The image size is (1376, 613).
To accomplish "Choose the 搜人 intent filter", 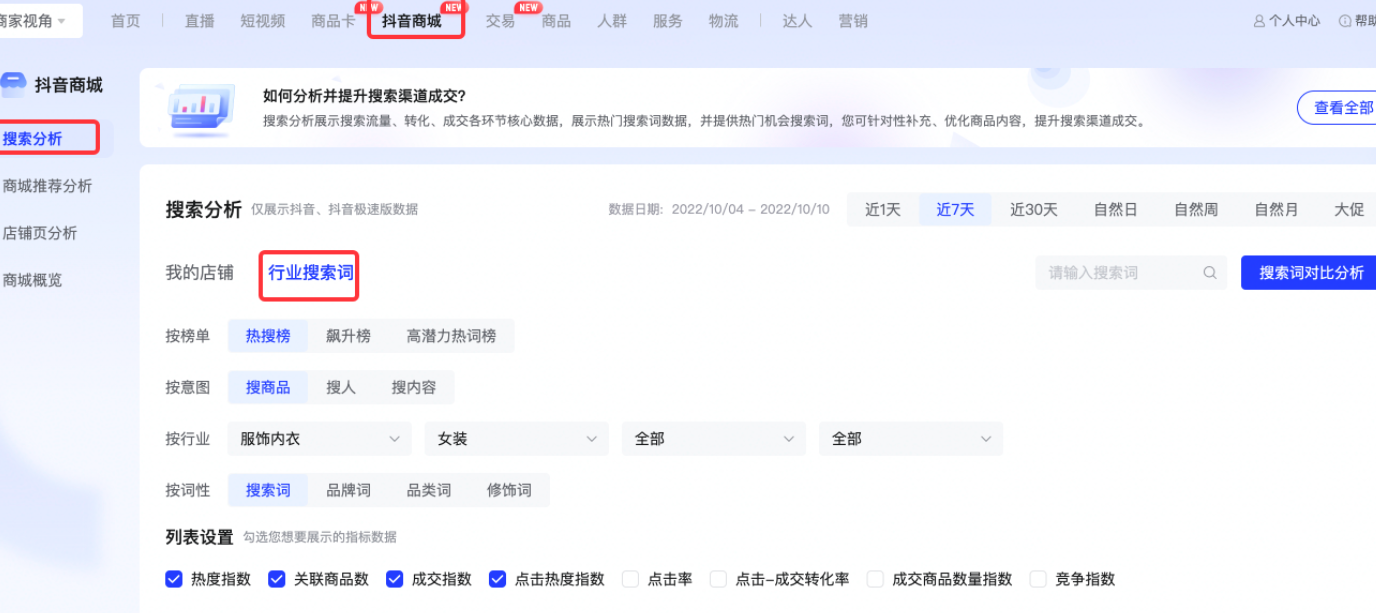I will tap(341, 387).
